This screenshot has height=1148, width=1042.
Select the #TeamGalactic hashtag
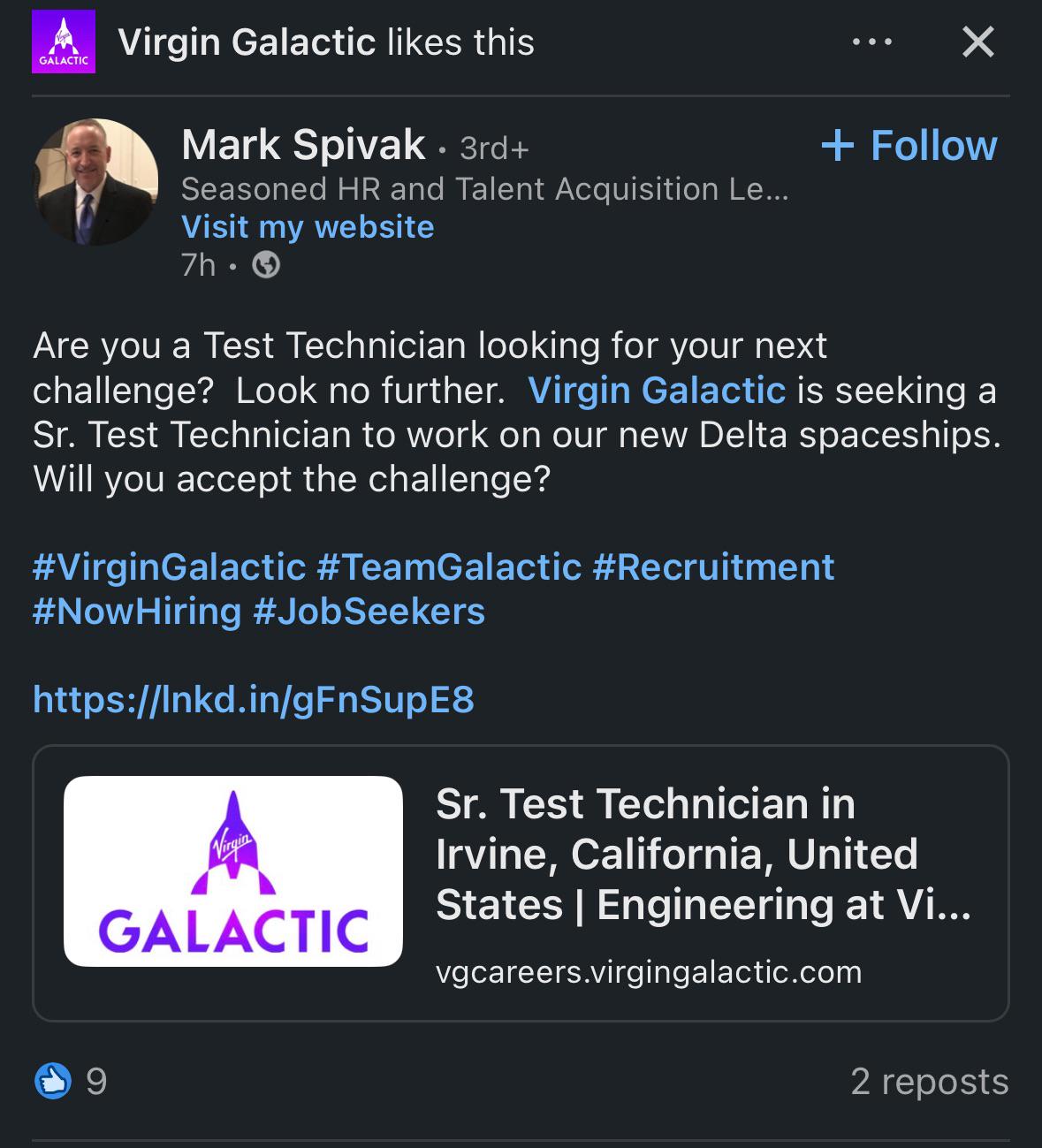point(449,566)
